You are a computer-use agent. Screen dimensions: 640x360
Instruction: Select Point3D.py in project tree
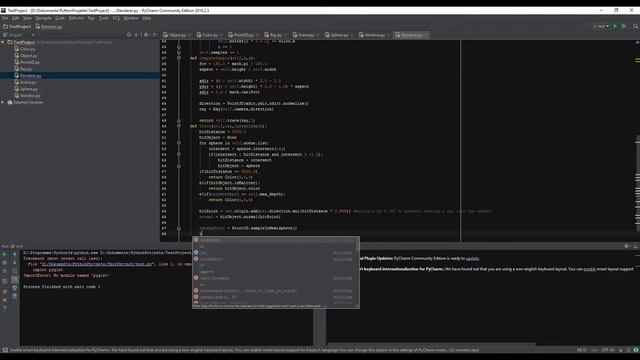coord(27,62)
